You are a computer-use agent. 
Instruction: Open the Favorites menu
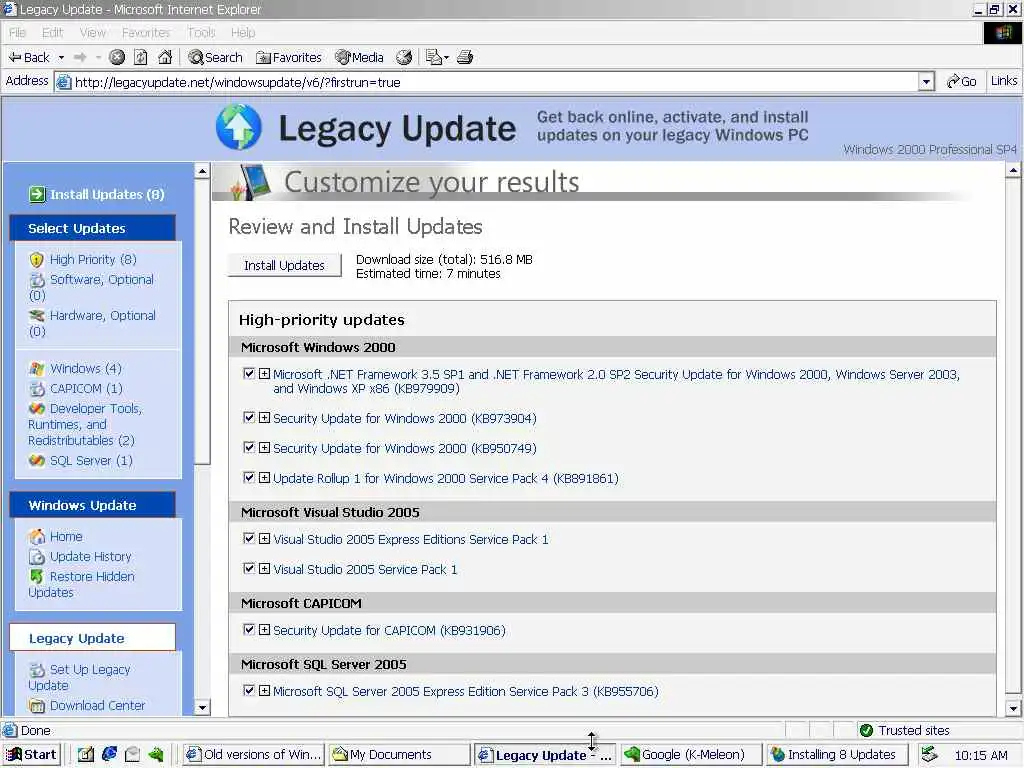(x=146, y=33)
